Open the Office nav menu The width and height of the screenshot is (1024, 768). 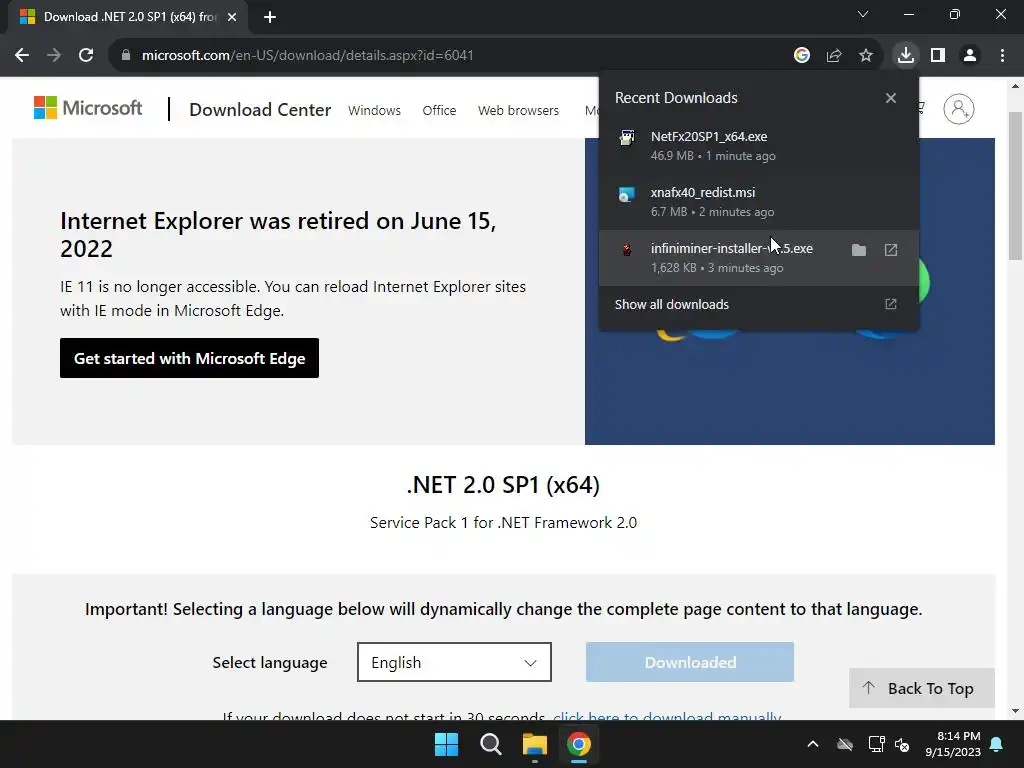(439, 110)
